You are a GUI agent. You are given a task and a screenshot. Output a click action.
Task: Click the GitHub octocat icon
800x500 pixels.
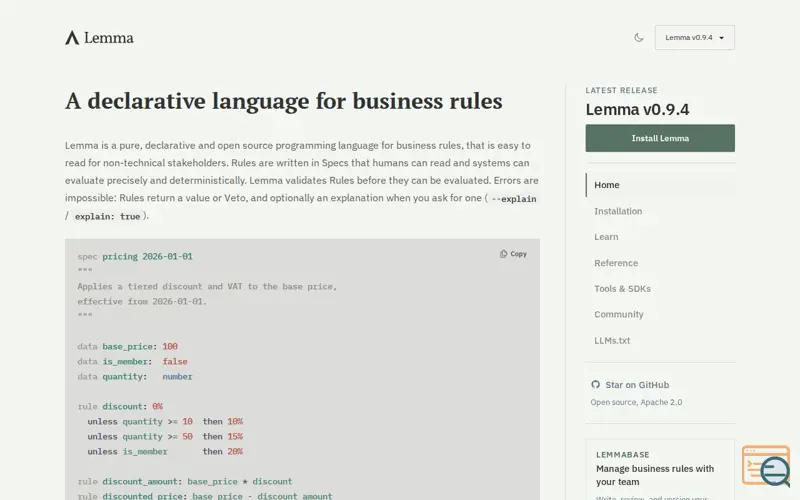[595, 385]
